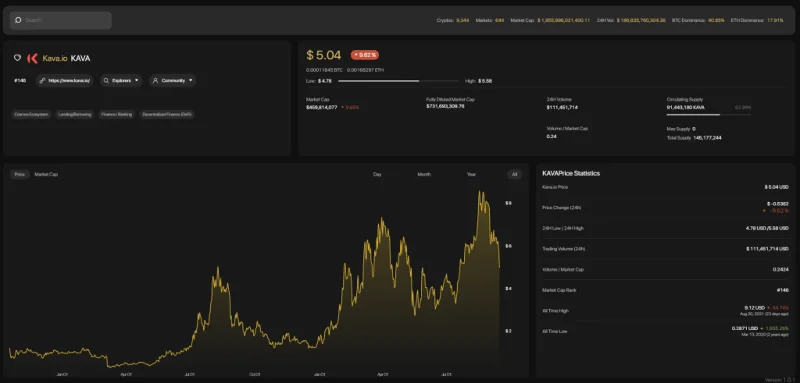Click the 24H Low / 24H High value
Screen dimensions: 800x383
click(767, 228)
